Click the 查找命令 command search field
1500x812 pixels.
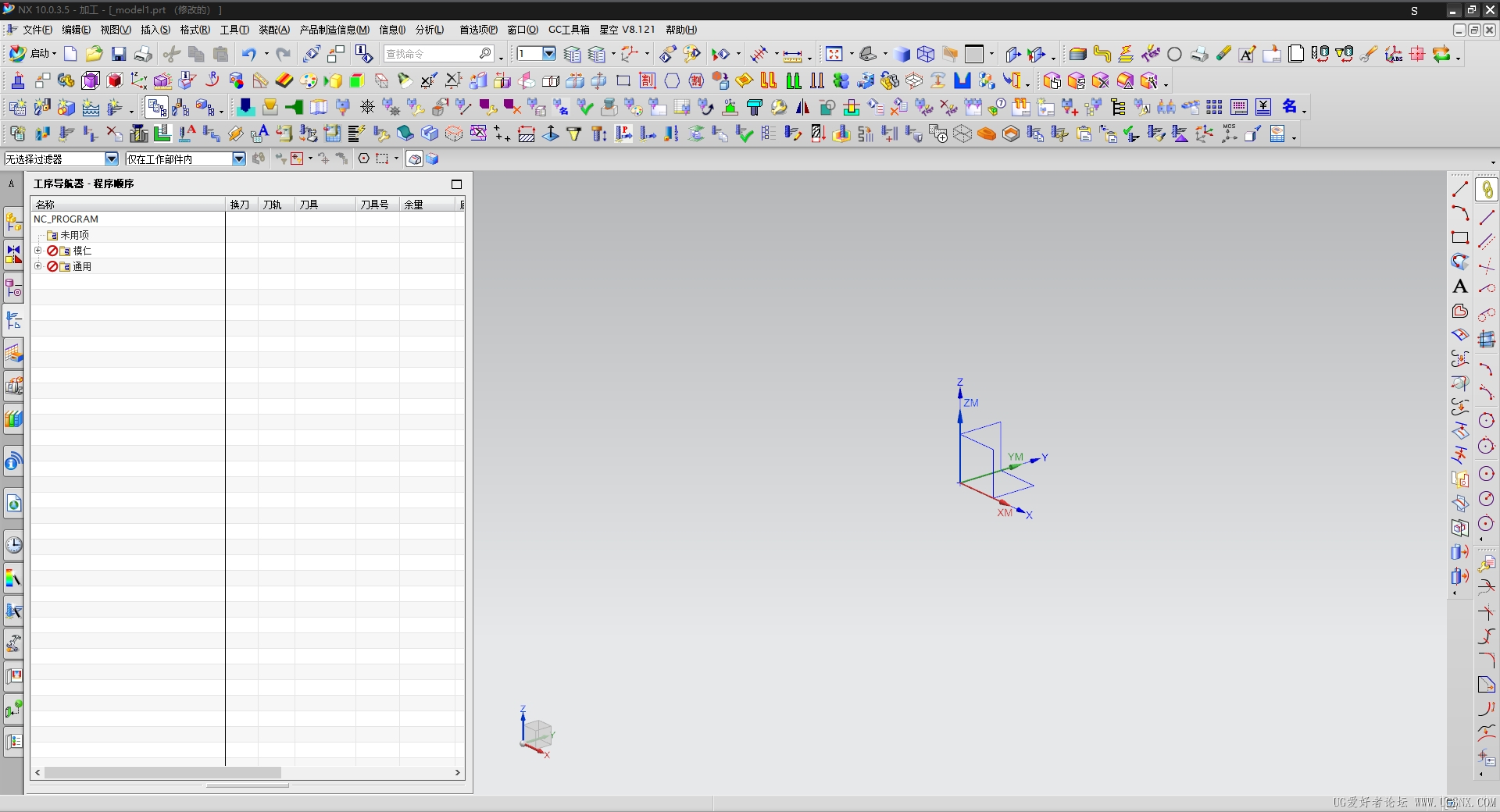point(431,54)
